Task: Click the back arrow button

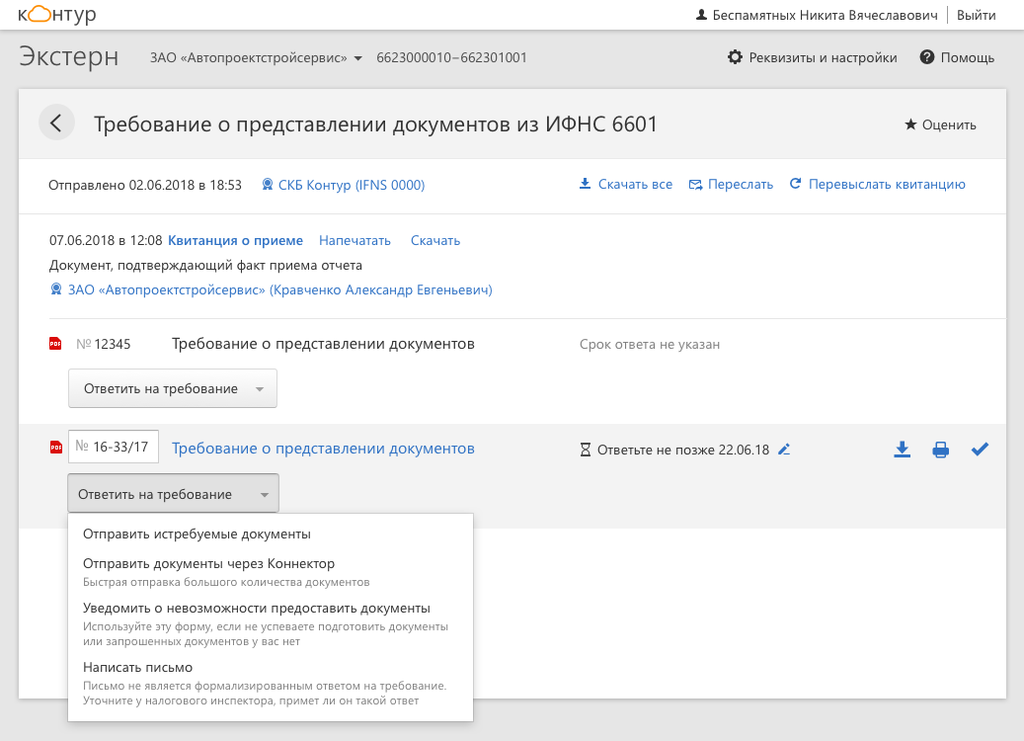Action: coord(56,123)
